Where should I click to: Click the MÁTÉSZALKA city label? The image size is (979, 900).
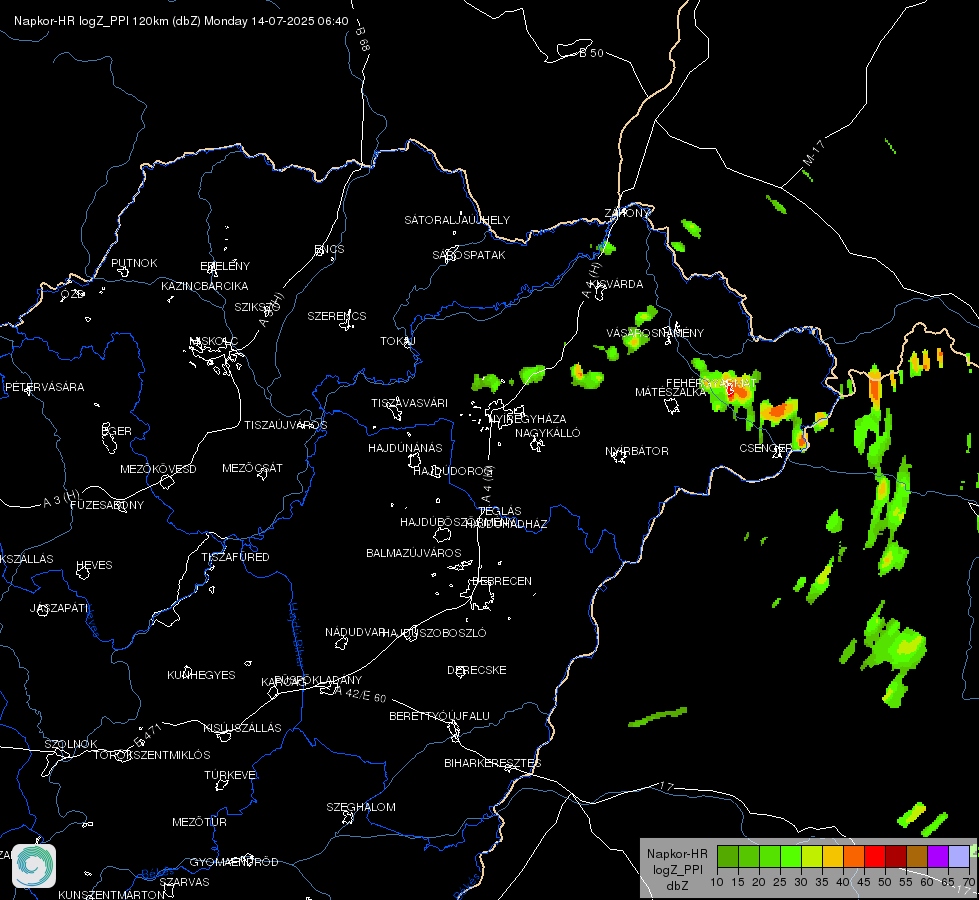[670, 392]
